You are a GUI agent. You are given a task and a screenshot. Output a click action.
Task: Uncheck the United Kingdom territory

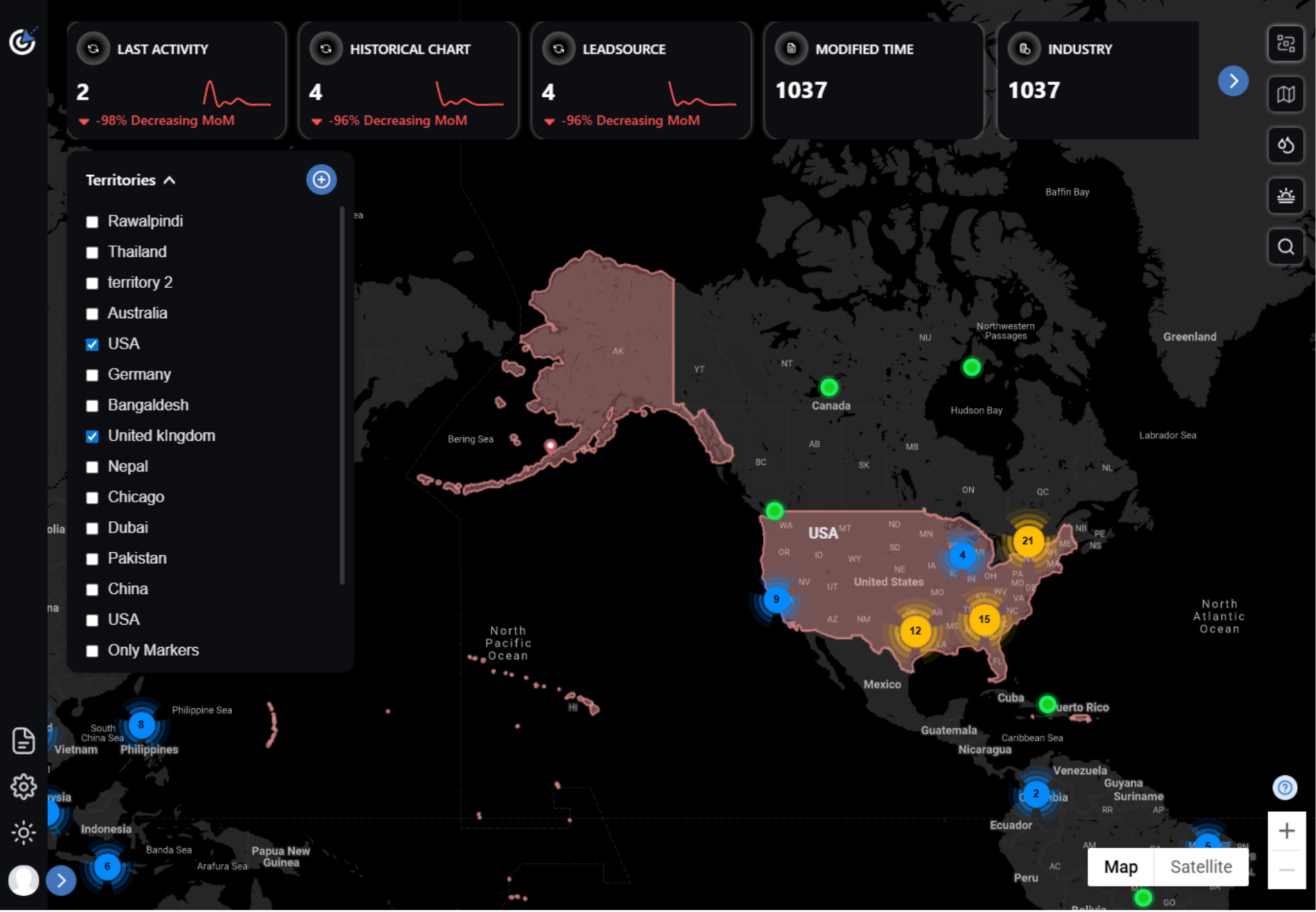tap(92, 436)
